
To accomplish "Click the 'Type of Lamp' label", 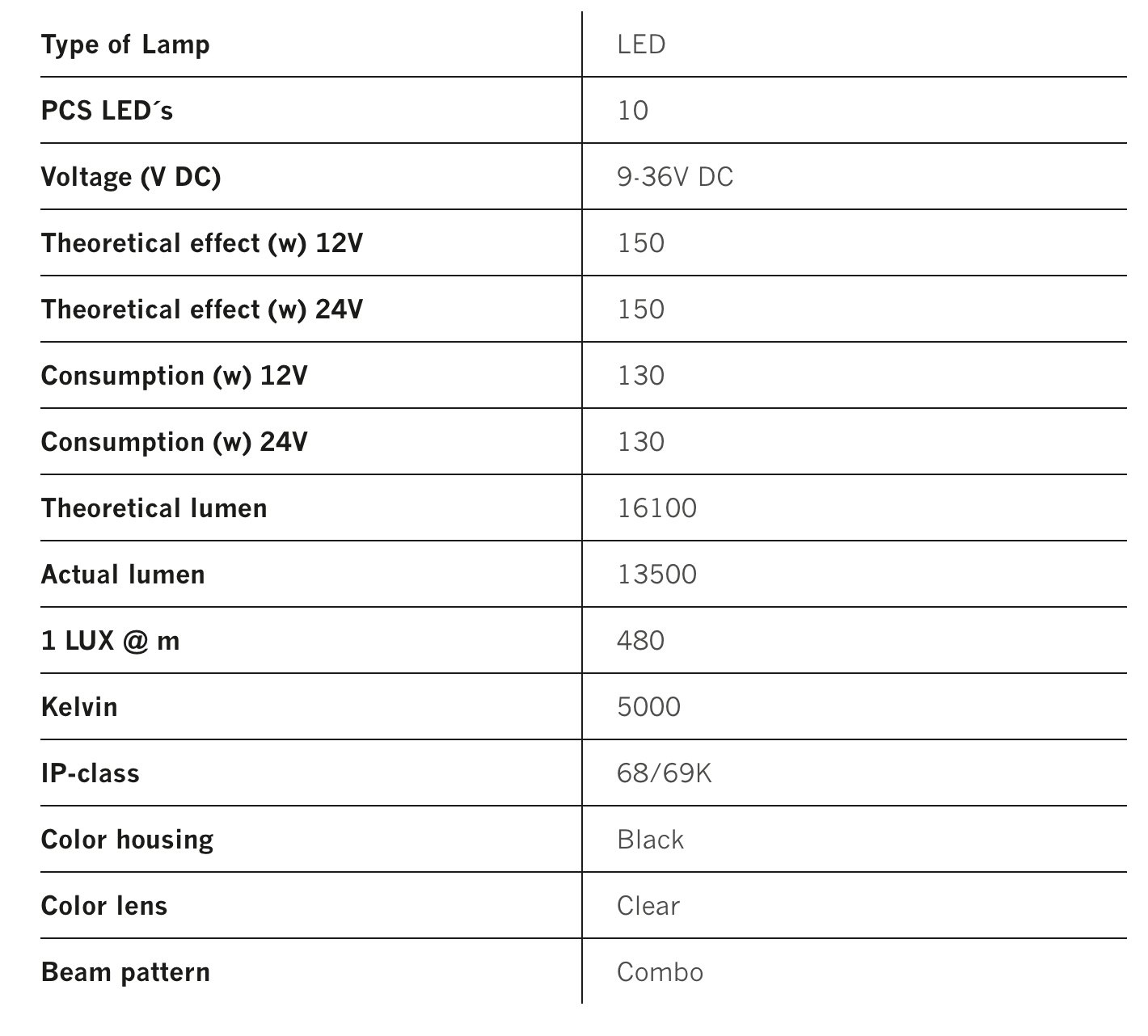I will 125,44.
